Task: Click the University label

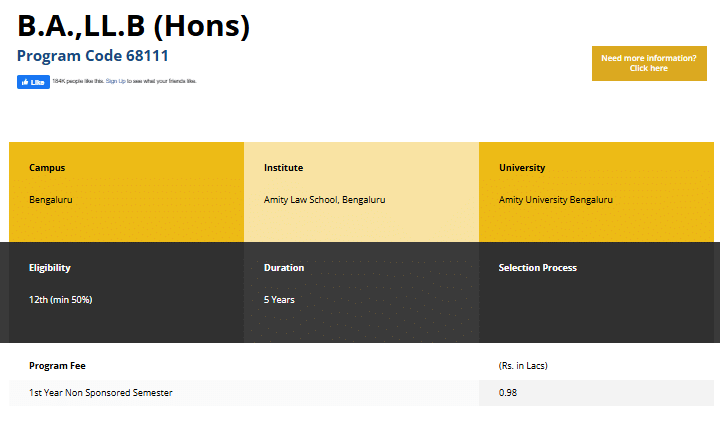Action: click(x=522, y=168)
